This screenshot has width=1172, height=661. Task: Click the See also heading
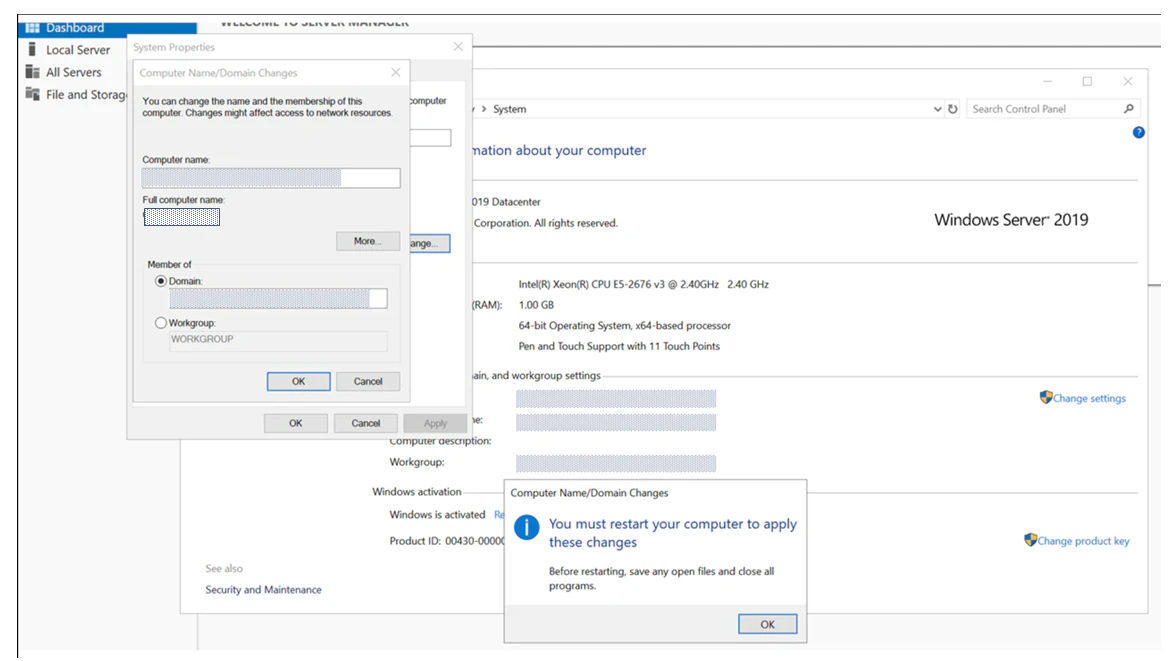pyautogui.click(x=224, y=568)
